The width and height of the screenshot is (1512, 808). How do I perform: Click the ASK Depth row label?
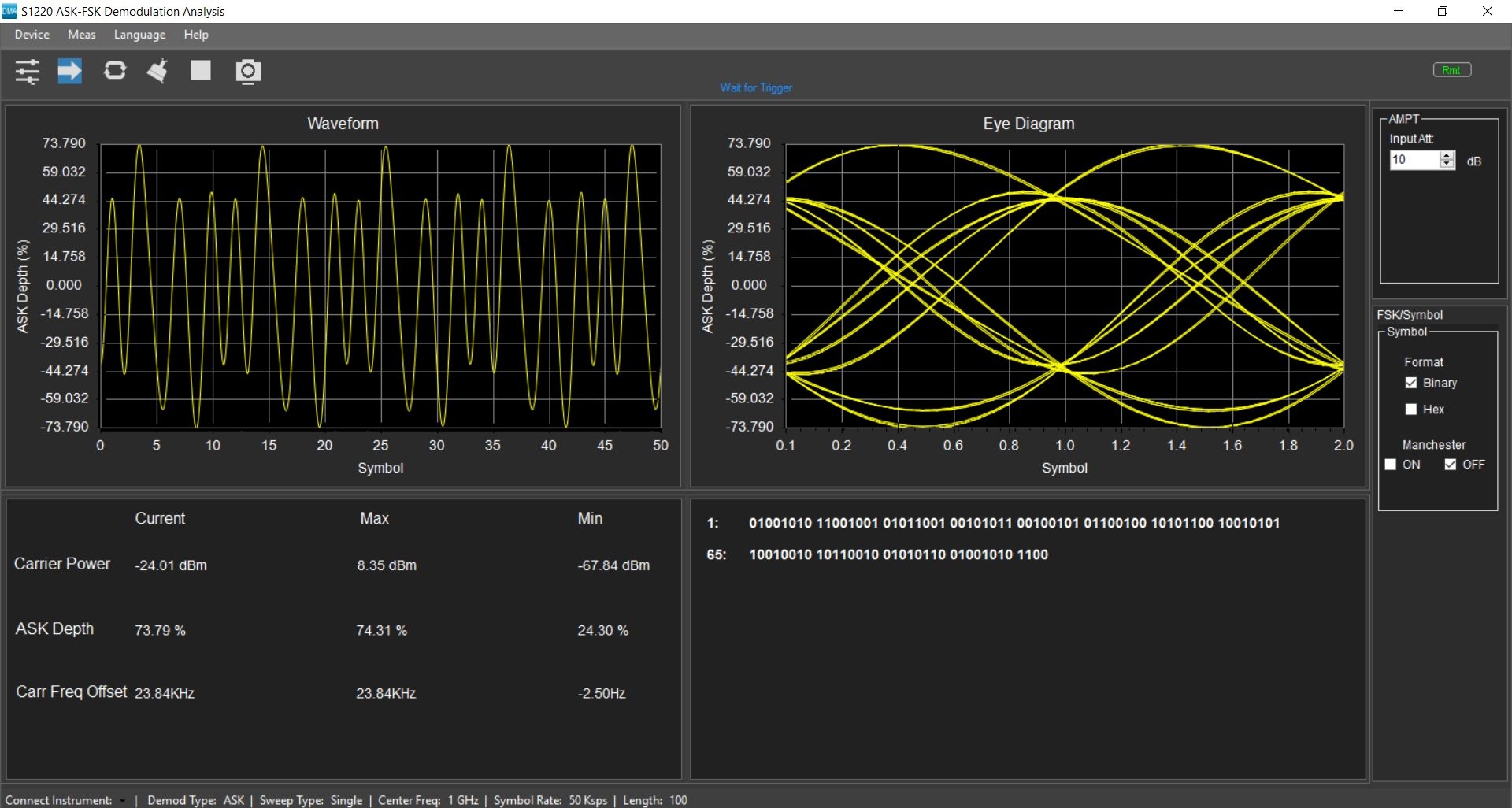pyautogui.click(x=54, y=629)
